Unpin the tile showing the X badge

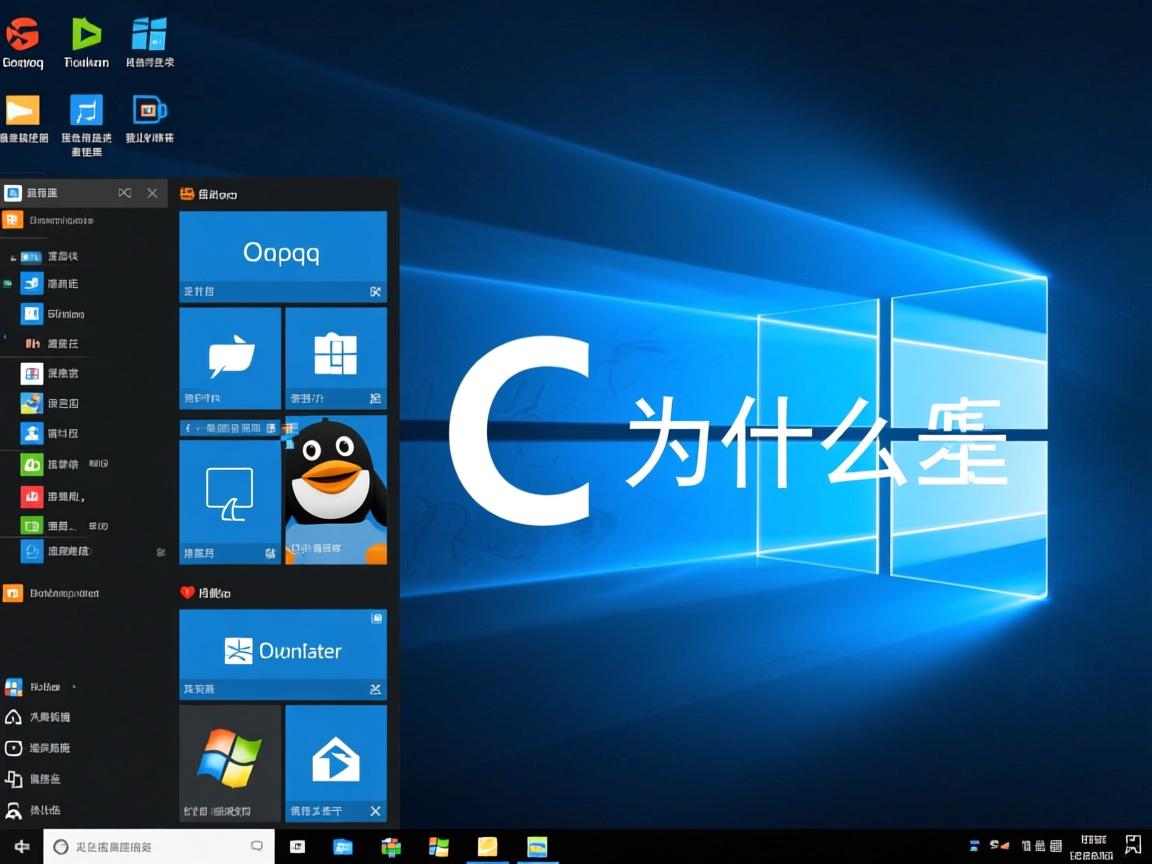(374, 811)
